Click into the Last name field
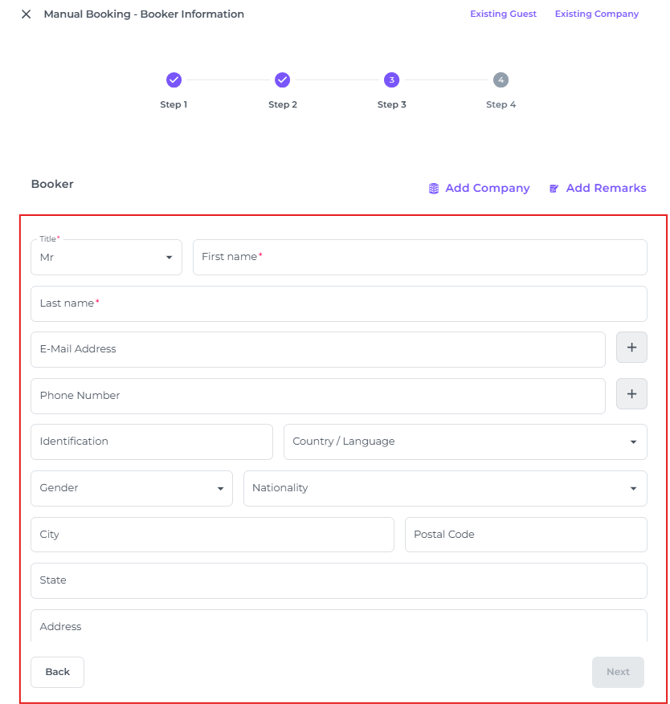Image resolution: width=670 pixels, height=704 pixels. tap(338, 303)
